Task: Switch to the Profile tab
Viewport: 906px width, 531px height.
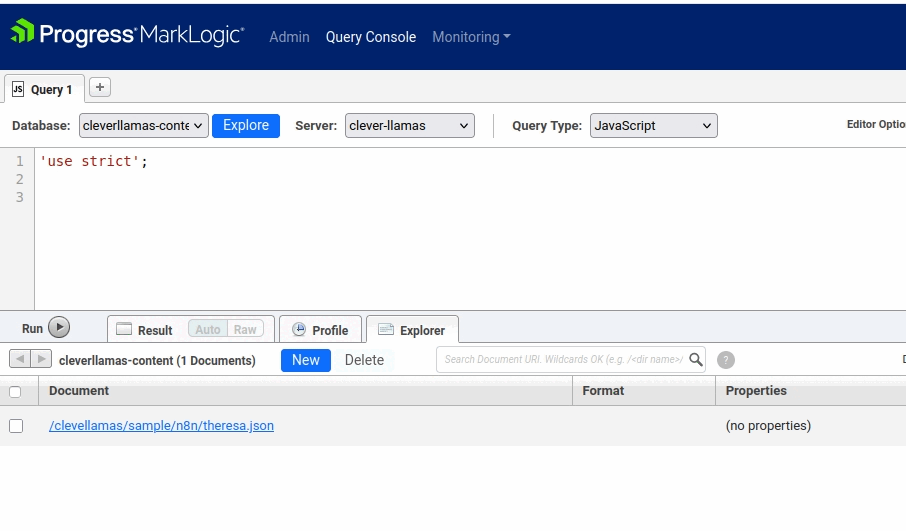Action: (320, 329)
